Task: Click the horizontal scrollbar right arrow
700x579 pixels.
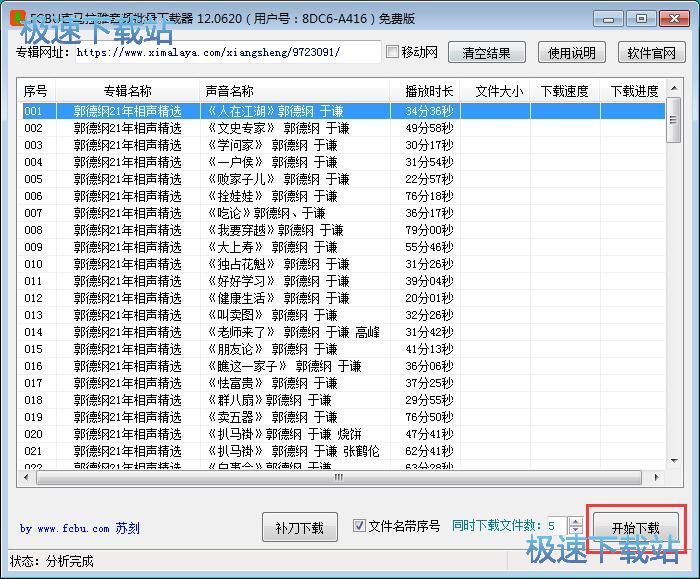Action: 656,477
